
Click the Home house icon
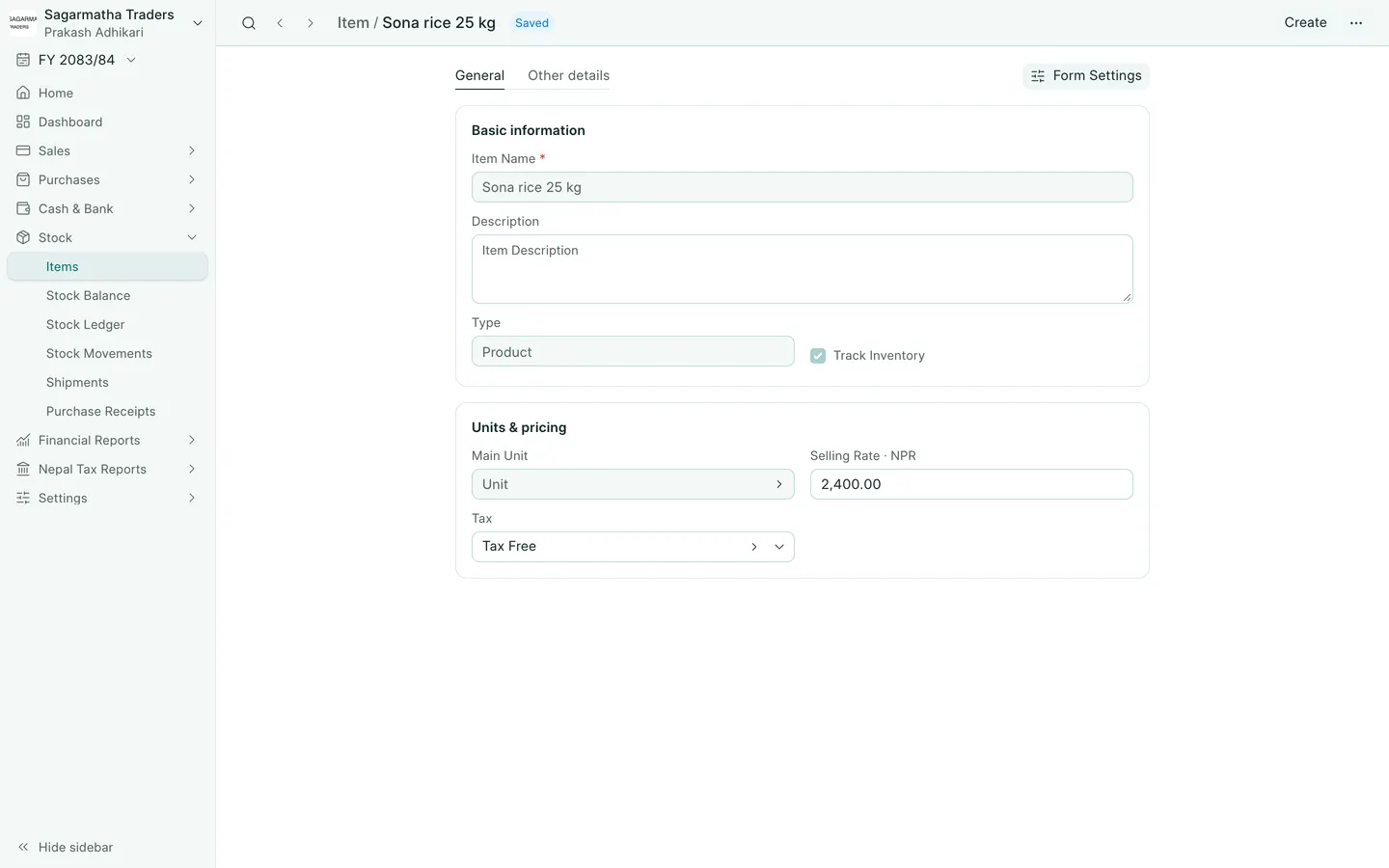23,93
